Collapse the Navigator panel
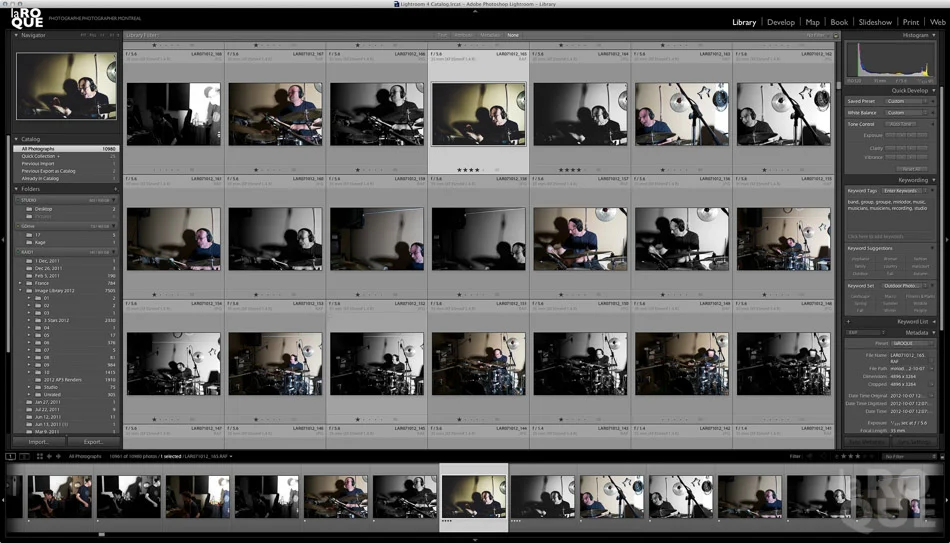 pos(16,35)
